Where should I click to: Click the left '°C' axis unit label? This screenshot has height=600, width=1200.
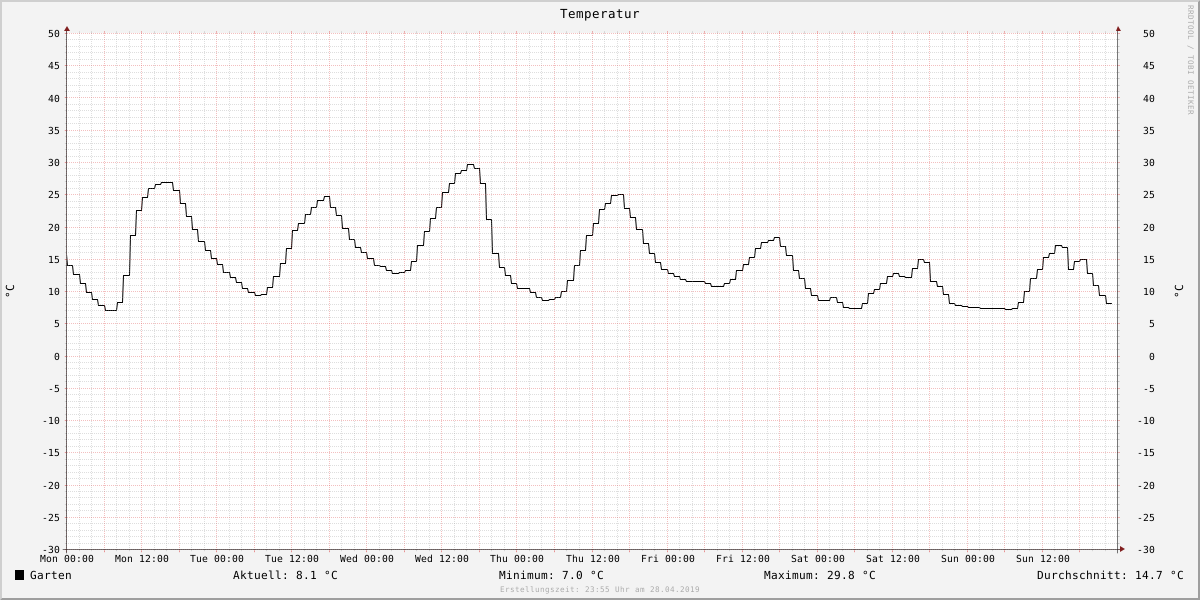coord(10,290)
